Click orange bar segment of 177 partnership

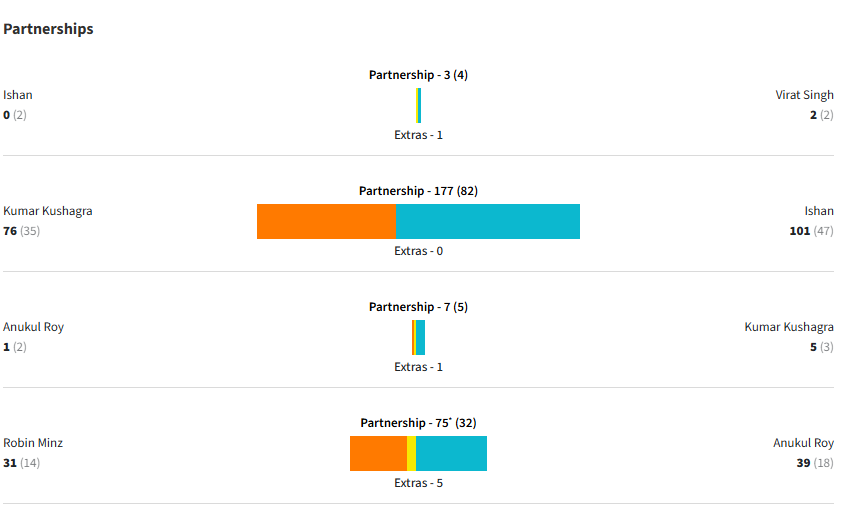[326, 221]
